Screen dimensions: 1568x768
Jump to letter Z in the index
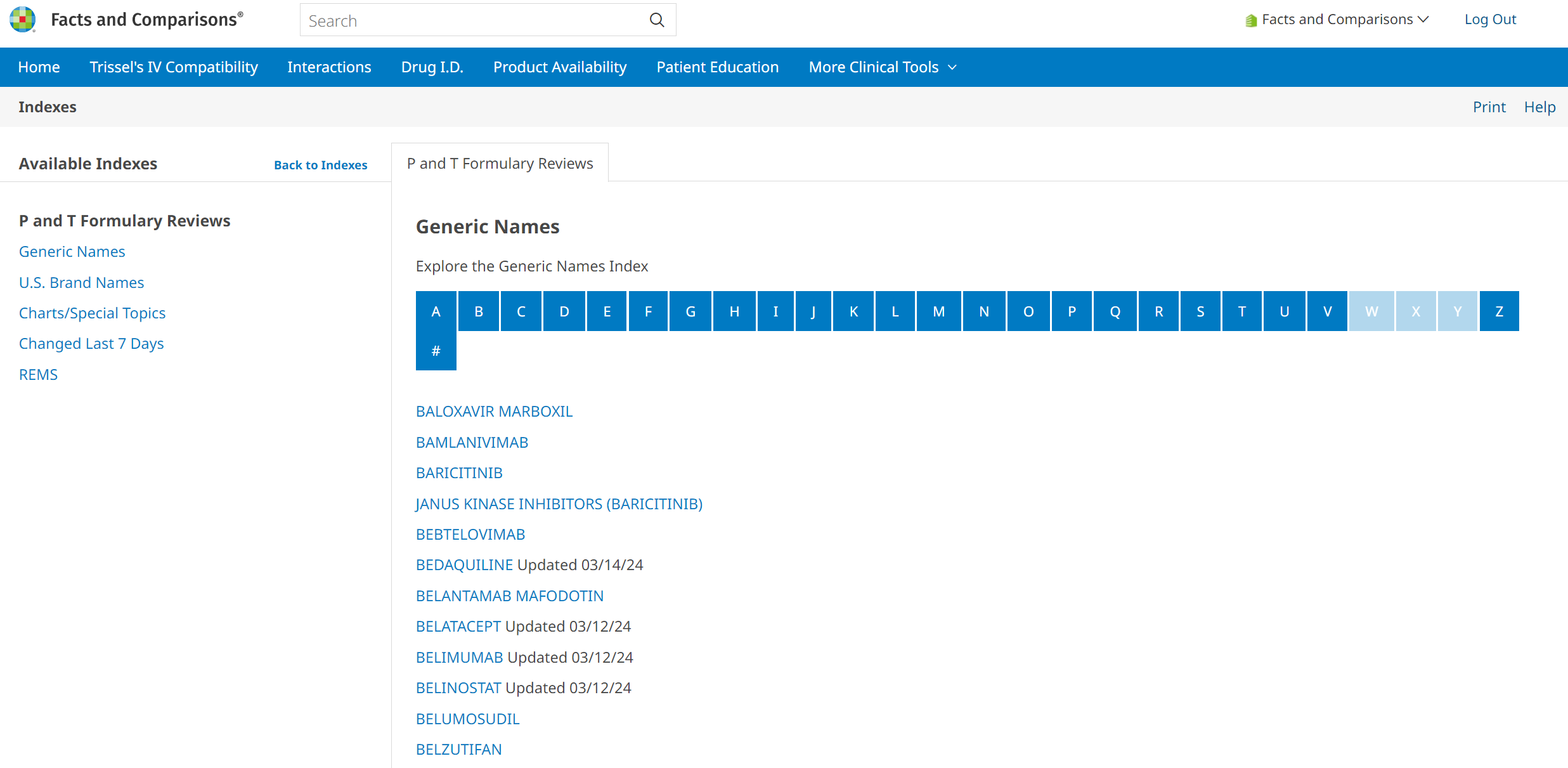pyautogui.click(x=1499, y=311)
